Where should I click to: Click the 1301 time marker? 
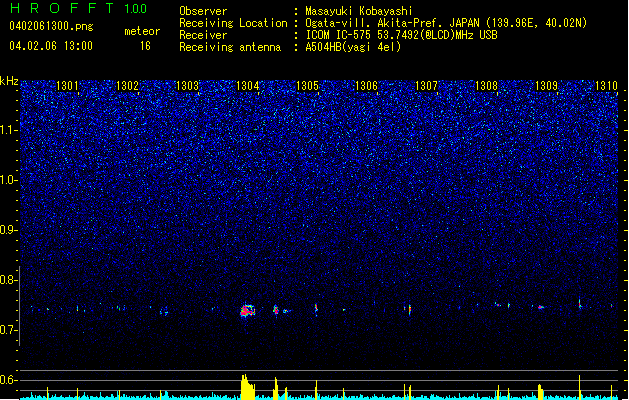(x=67, y=86)
